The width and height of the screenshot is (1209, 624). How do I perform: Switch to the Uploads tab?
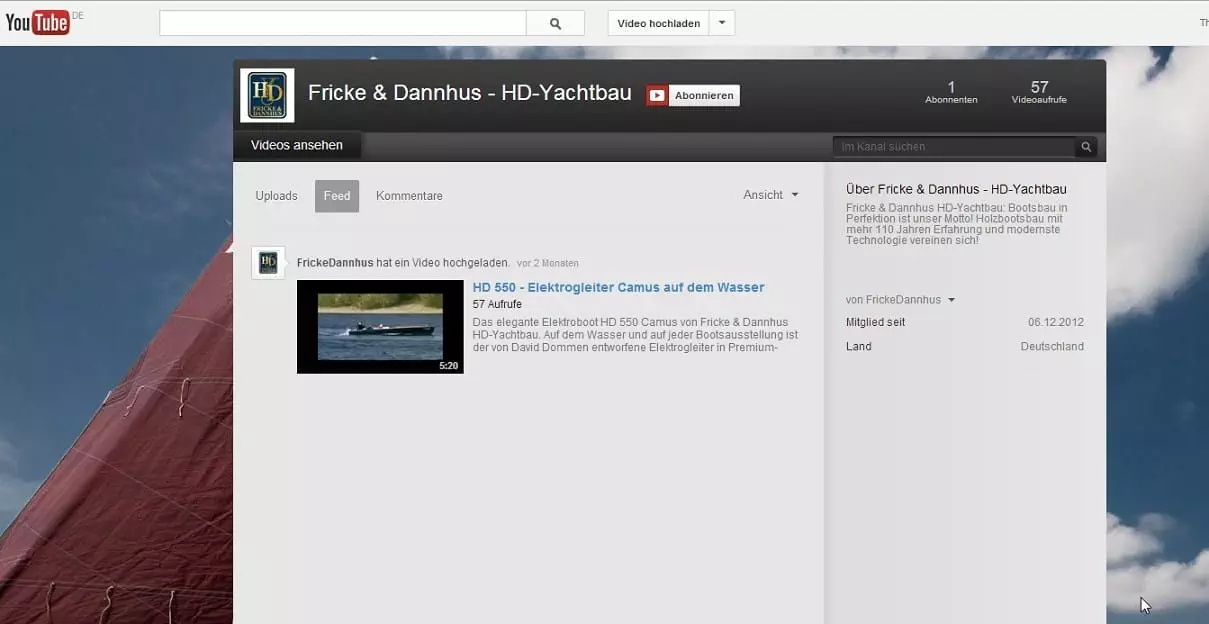coord(276,196)
